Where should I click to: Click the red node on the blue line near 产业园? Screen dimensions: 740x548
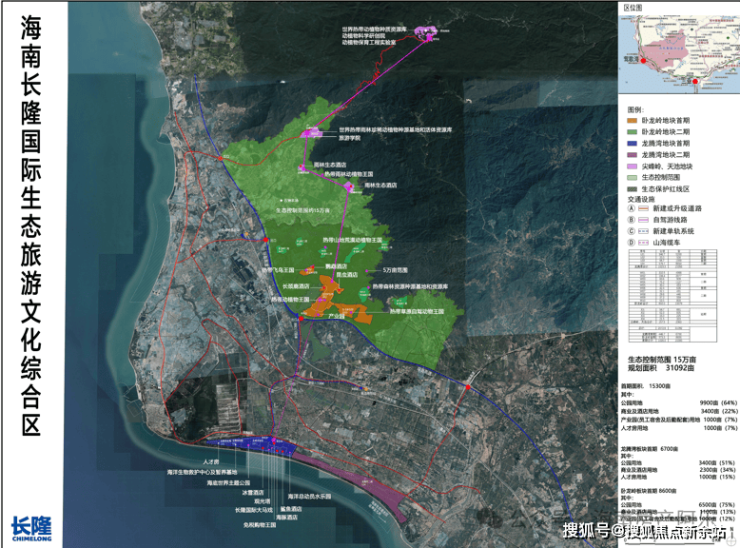point(301,319)
